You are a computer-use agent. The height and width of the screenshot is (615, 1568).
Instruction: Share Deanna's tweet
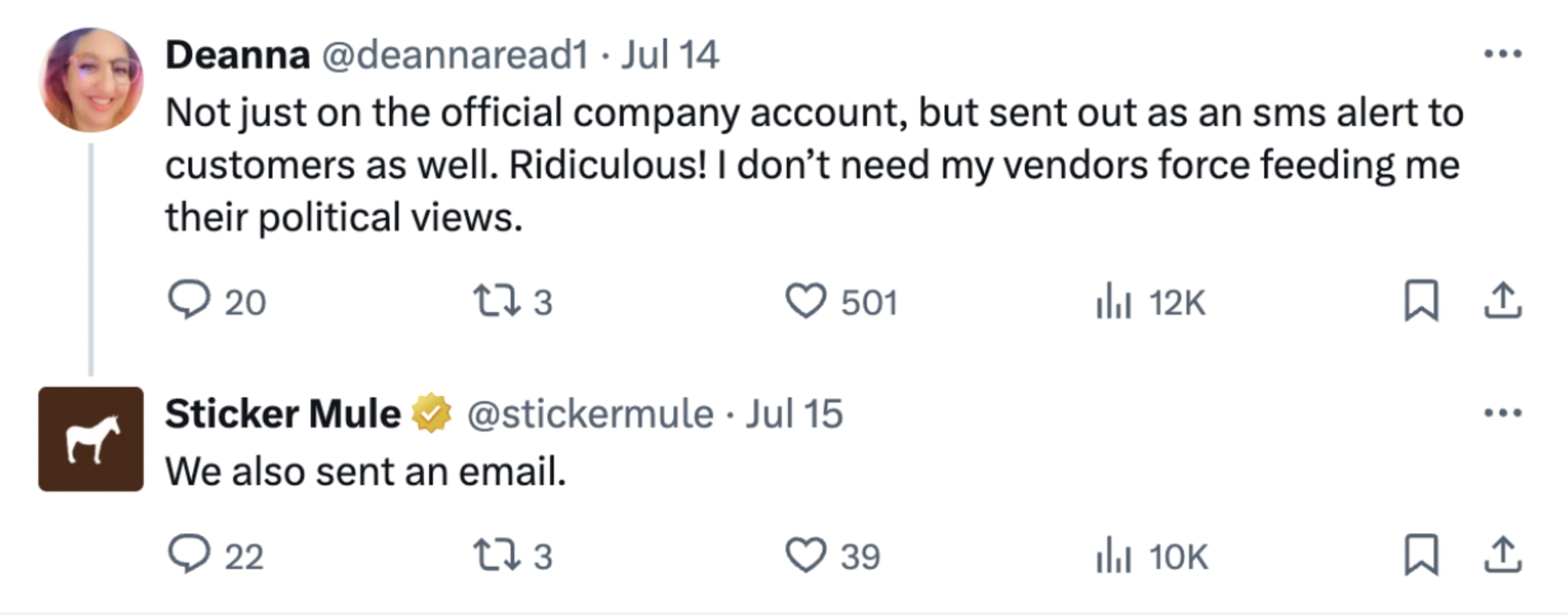click(1503, 301)
